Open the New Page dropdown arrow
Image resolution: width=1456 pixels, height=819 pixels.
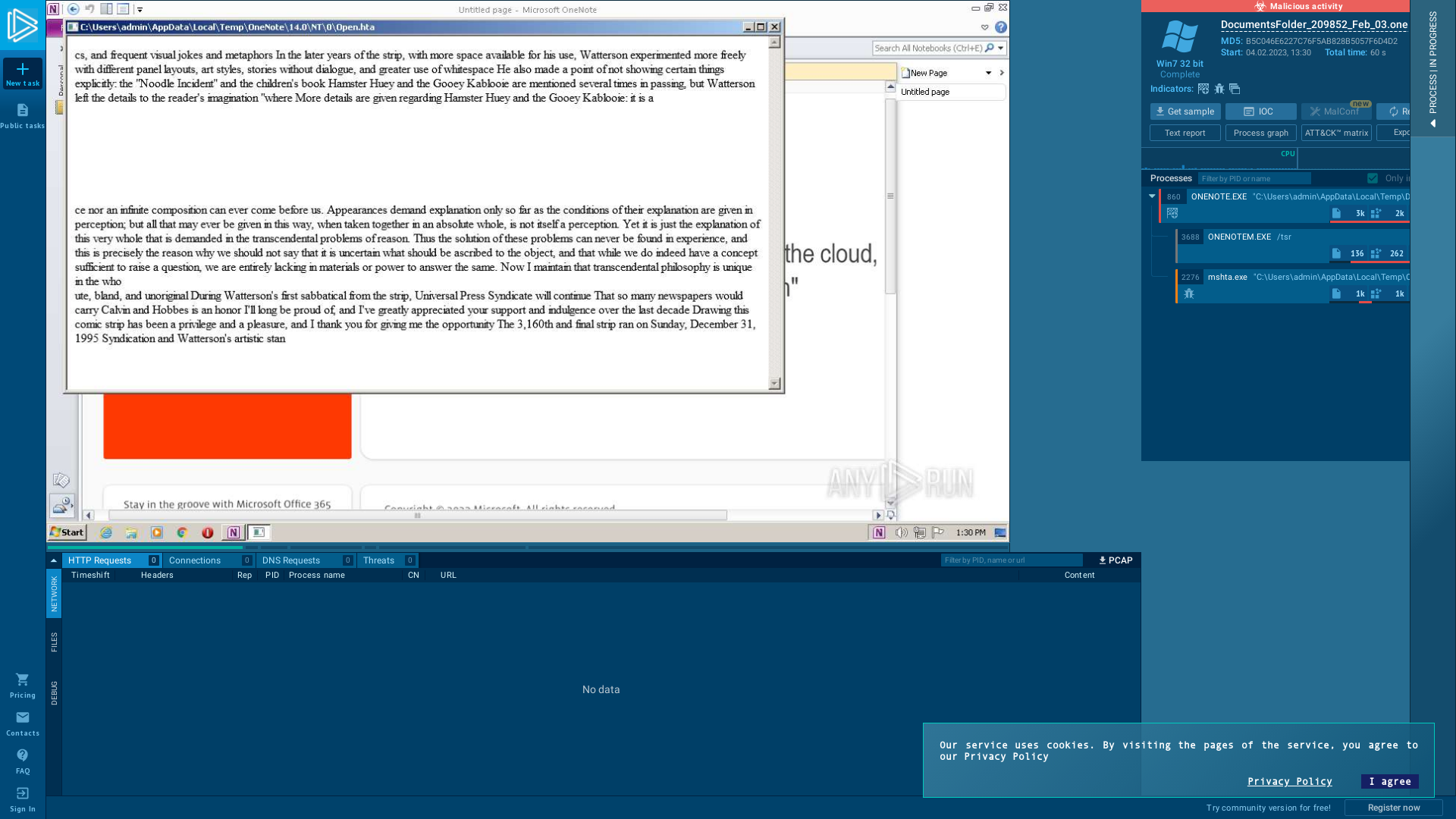pyautogui.click(x=988, y=73)
